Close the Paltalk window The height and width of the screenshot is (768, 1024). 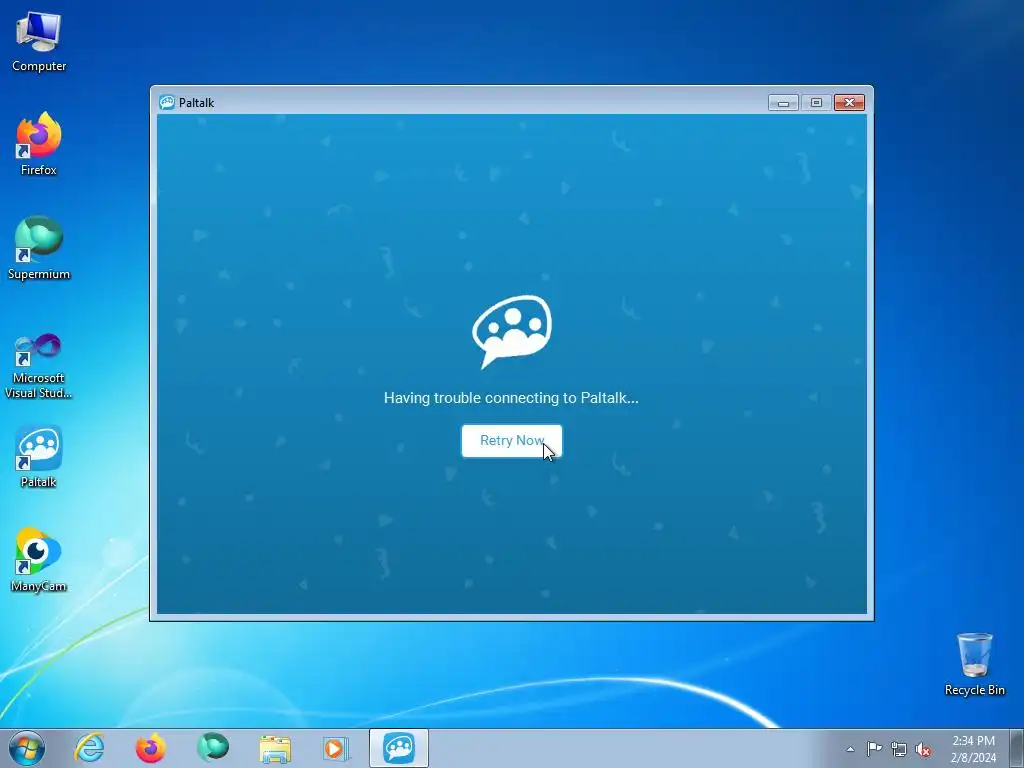pos(849,103)
